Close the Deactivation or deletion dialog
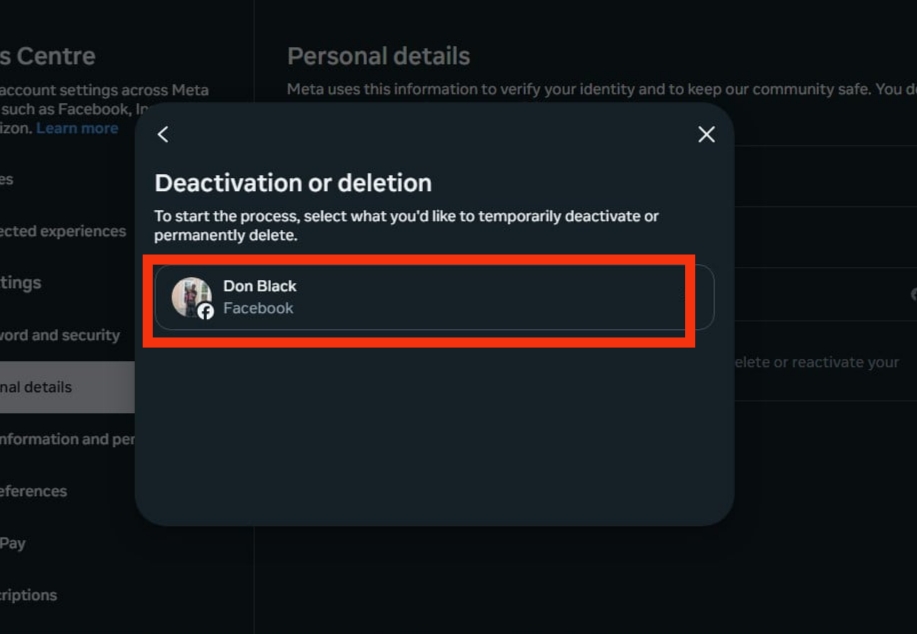The image size is (917, 634). coord(706,135)
